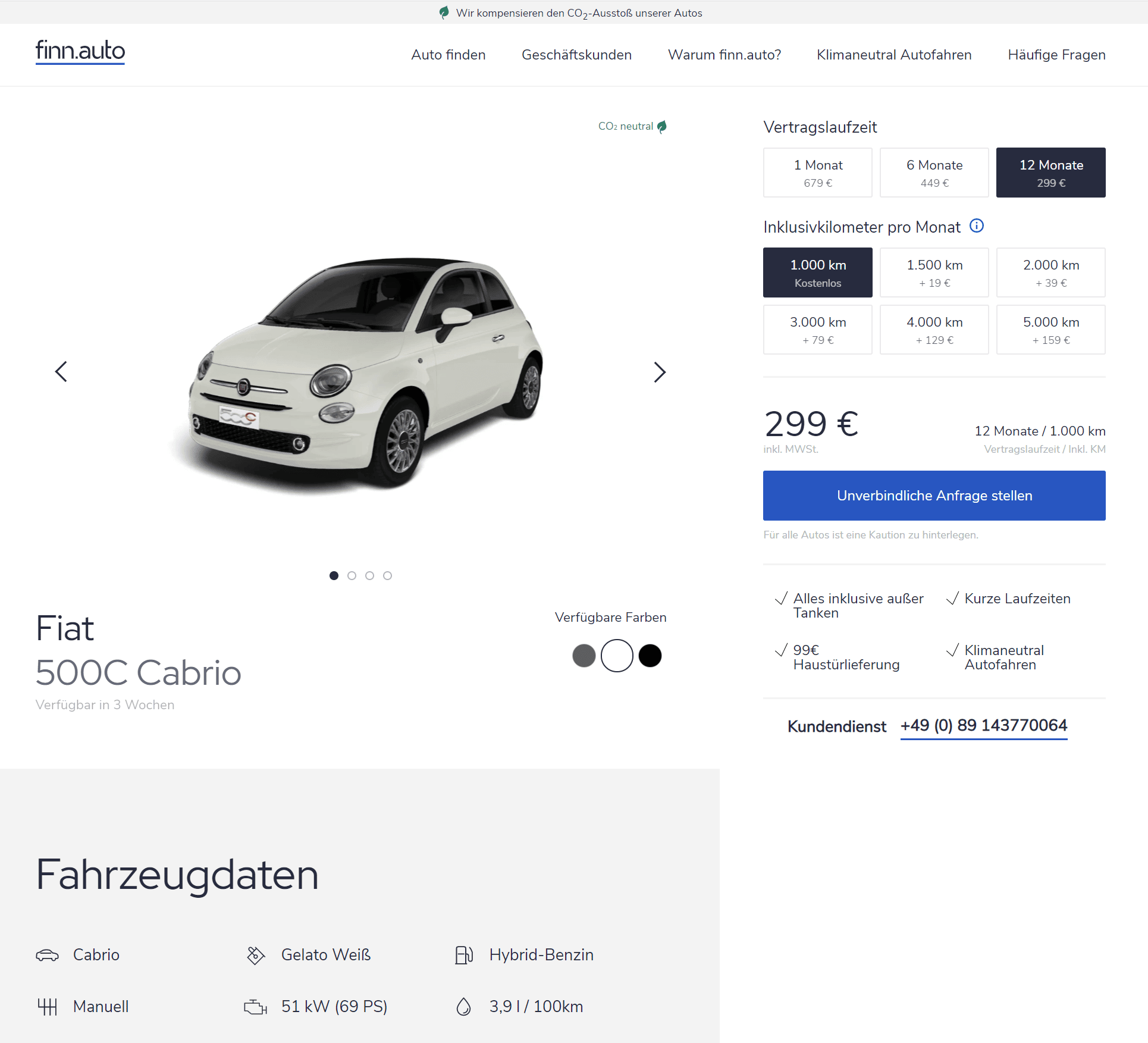Click Unverbindliche Anfrage stellen button
Viewport: 1148px width, 1043px height.
coord(934,496)
